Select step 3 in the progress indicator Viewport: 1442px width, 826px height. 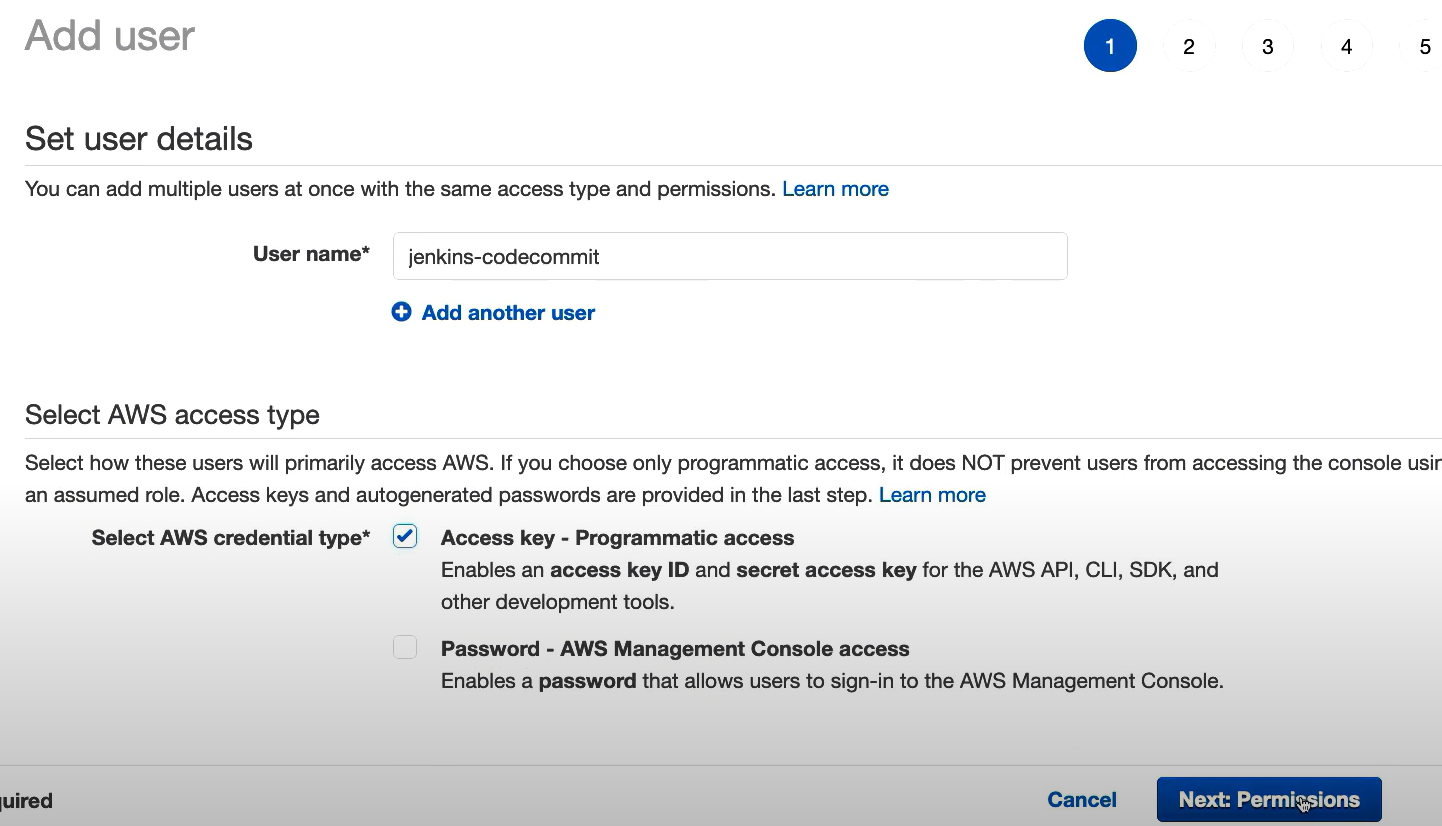(1267, 46)
